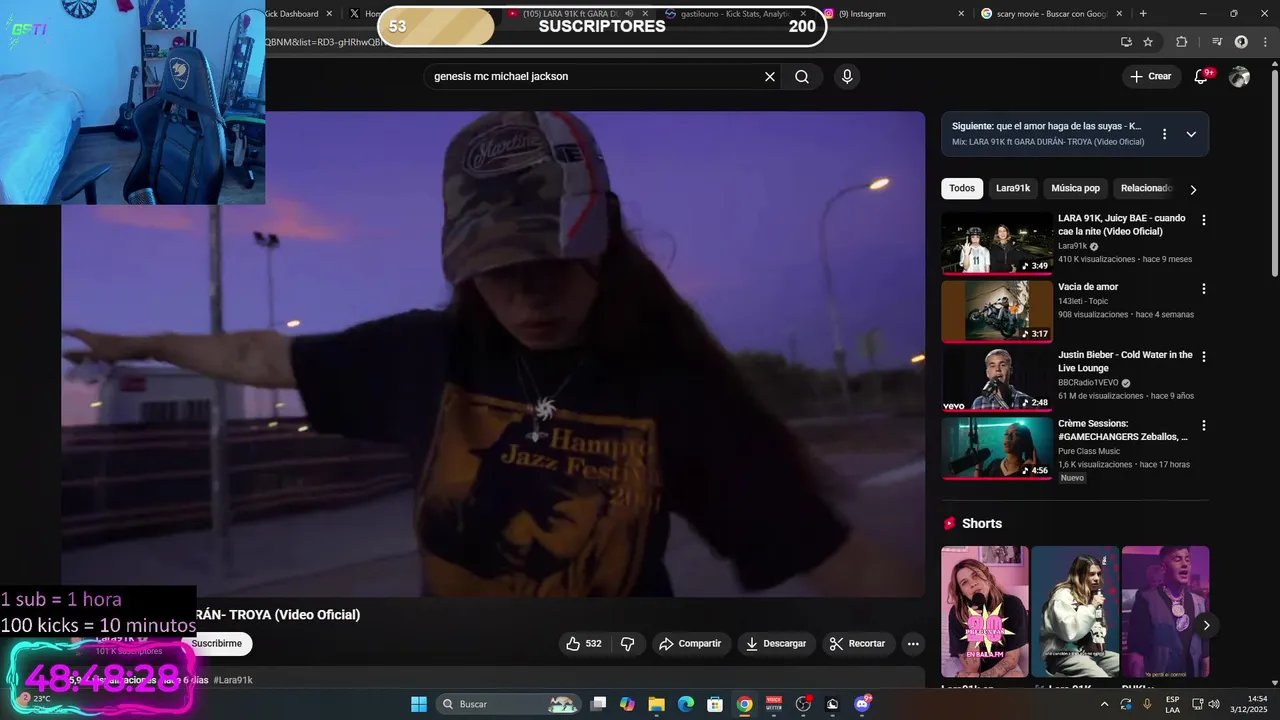Click the Recortar button
The width and height of the screenshot is (1280, 720).
pyautogui.click(x=858, y=644)
